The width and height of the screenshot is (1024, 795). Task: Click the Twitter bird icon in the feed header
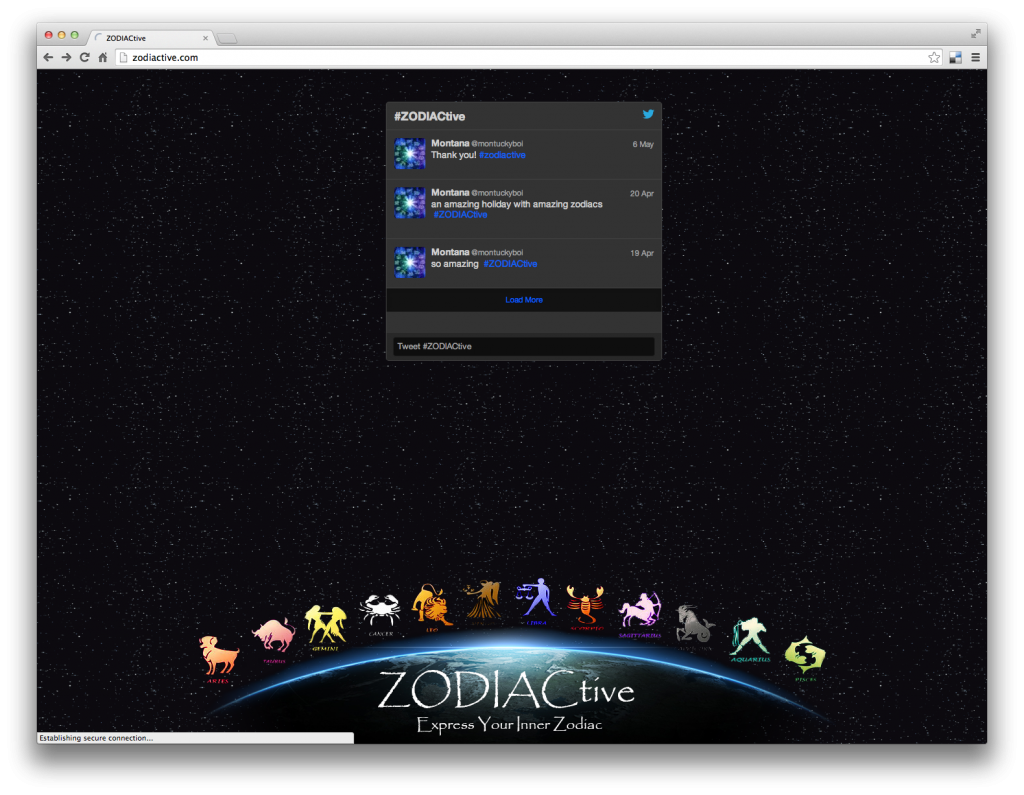point(649,114)
